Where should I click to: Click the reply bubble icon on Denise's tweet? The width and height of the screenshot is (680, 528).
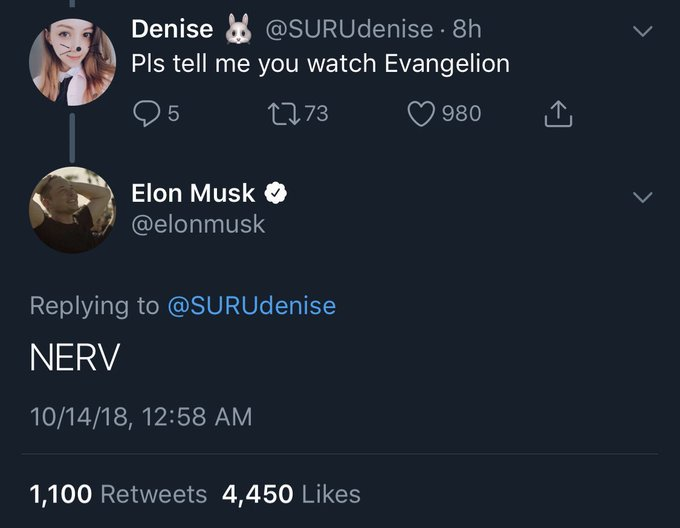[147, 114]
